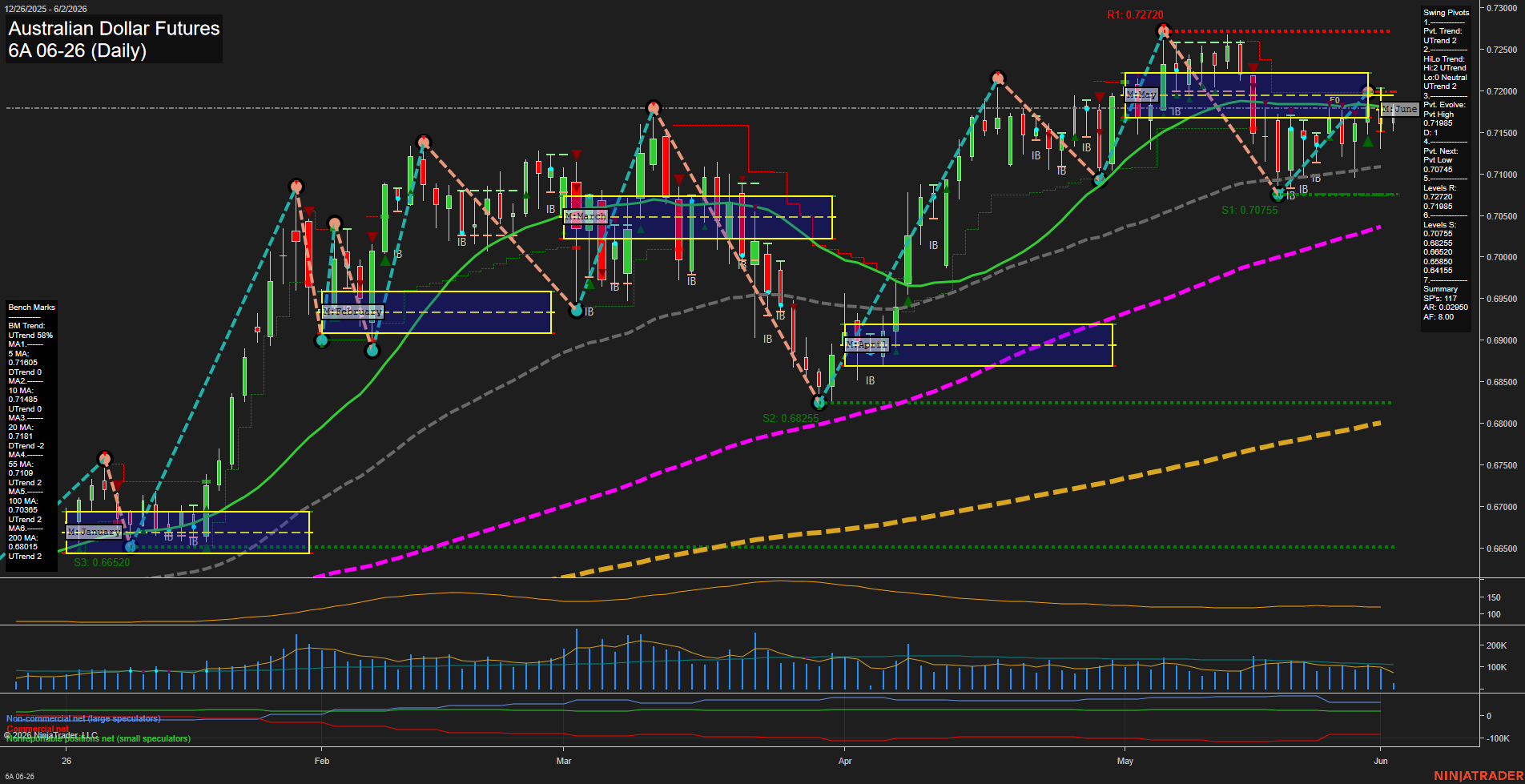Image resolution: width=1525 pixels, height=784 pixels.
Task: Click the SP's: 117 summary value
Action: (x=1440, y=299)
